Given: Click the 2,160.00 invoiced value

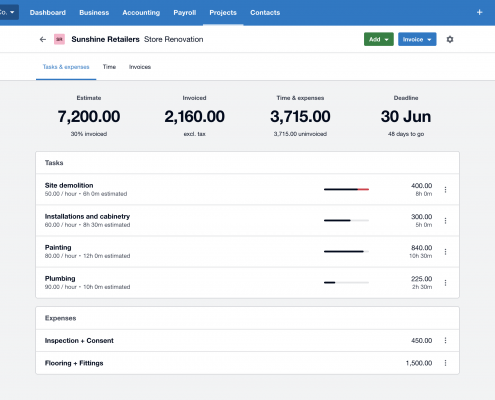Looking at the screenshot, I should coord(194,117).
